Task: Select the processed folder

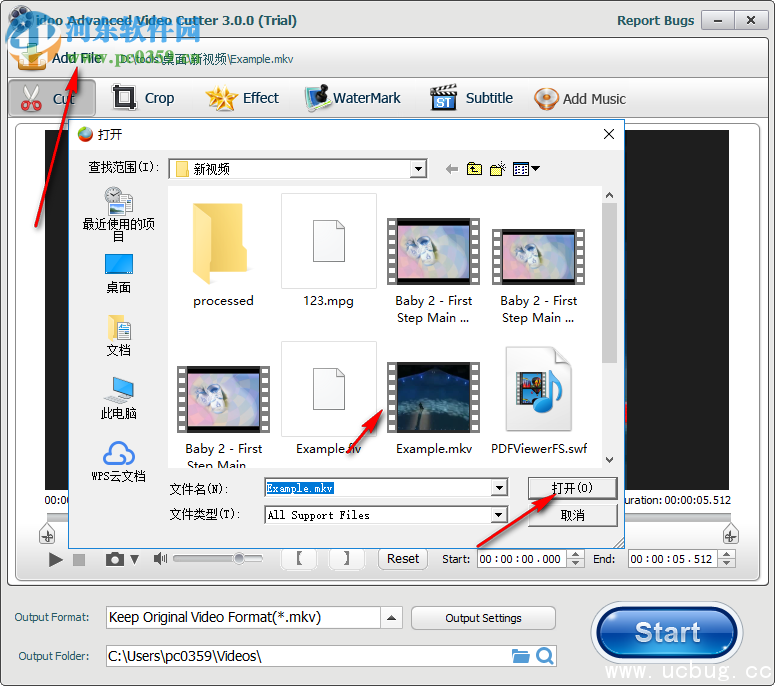Action: 223,253
